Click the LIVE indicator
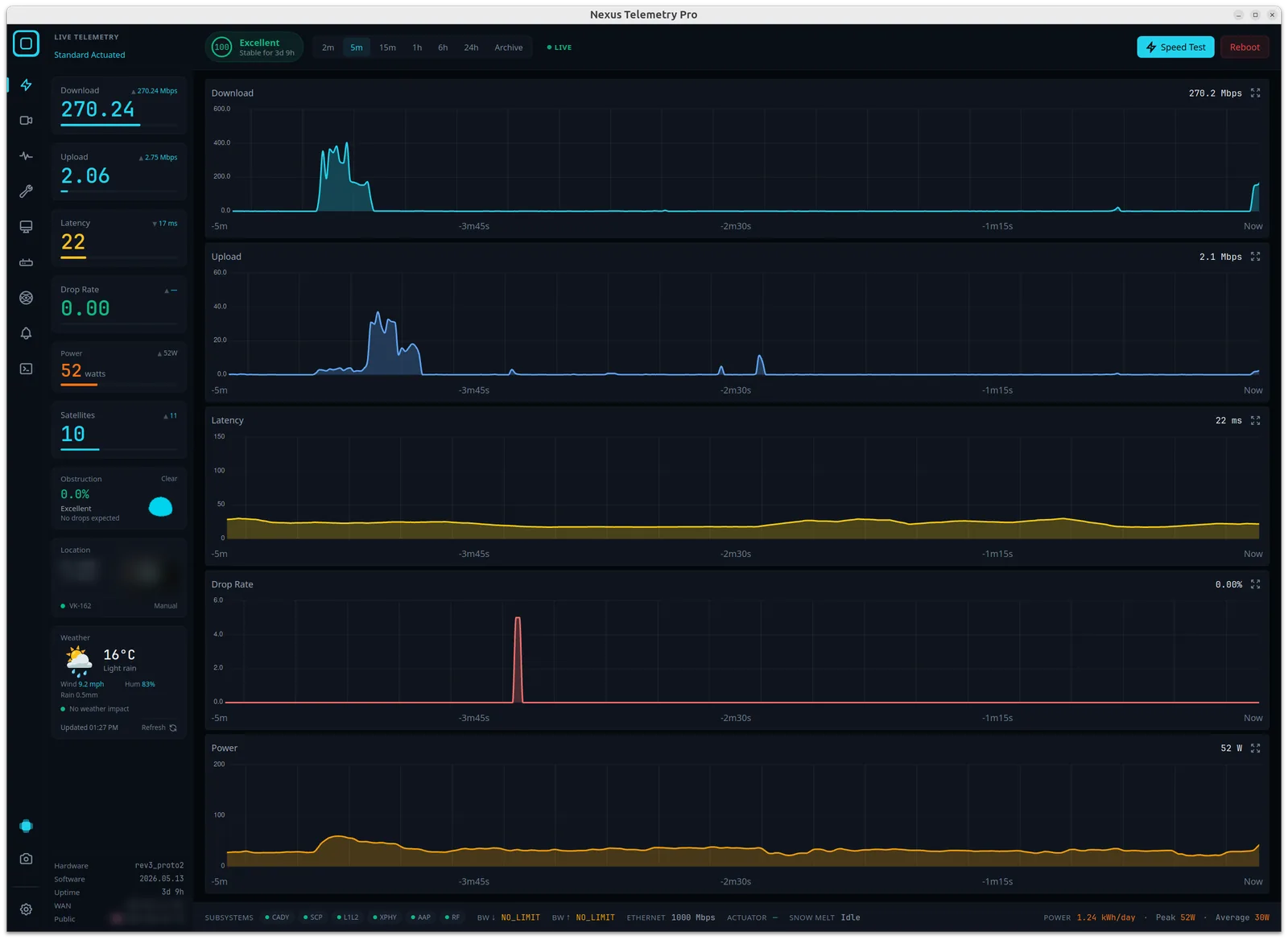Screen dimensions: 1288x940 (x=559, y=47)
